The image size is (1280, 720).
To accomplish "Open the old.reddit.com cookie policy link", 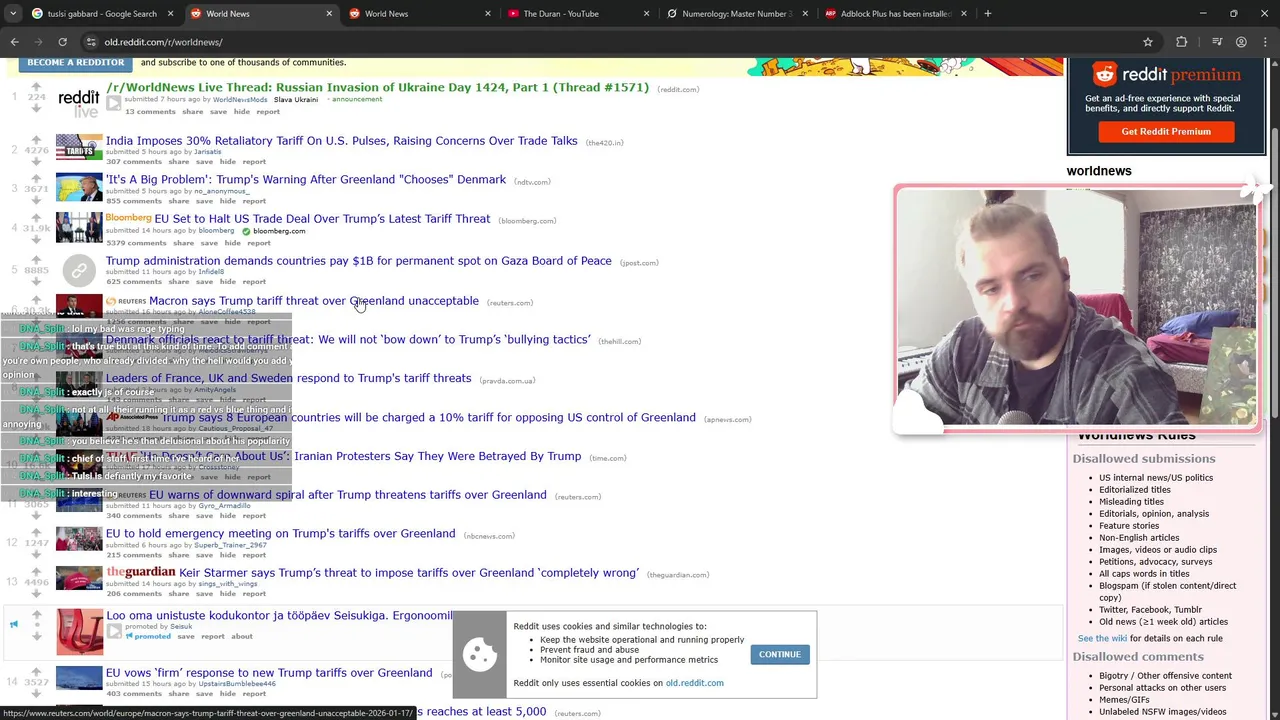I will 694,683.
